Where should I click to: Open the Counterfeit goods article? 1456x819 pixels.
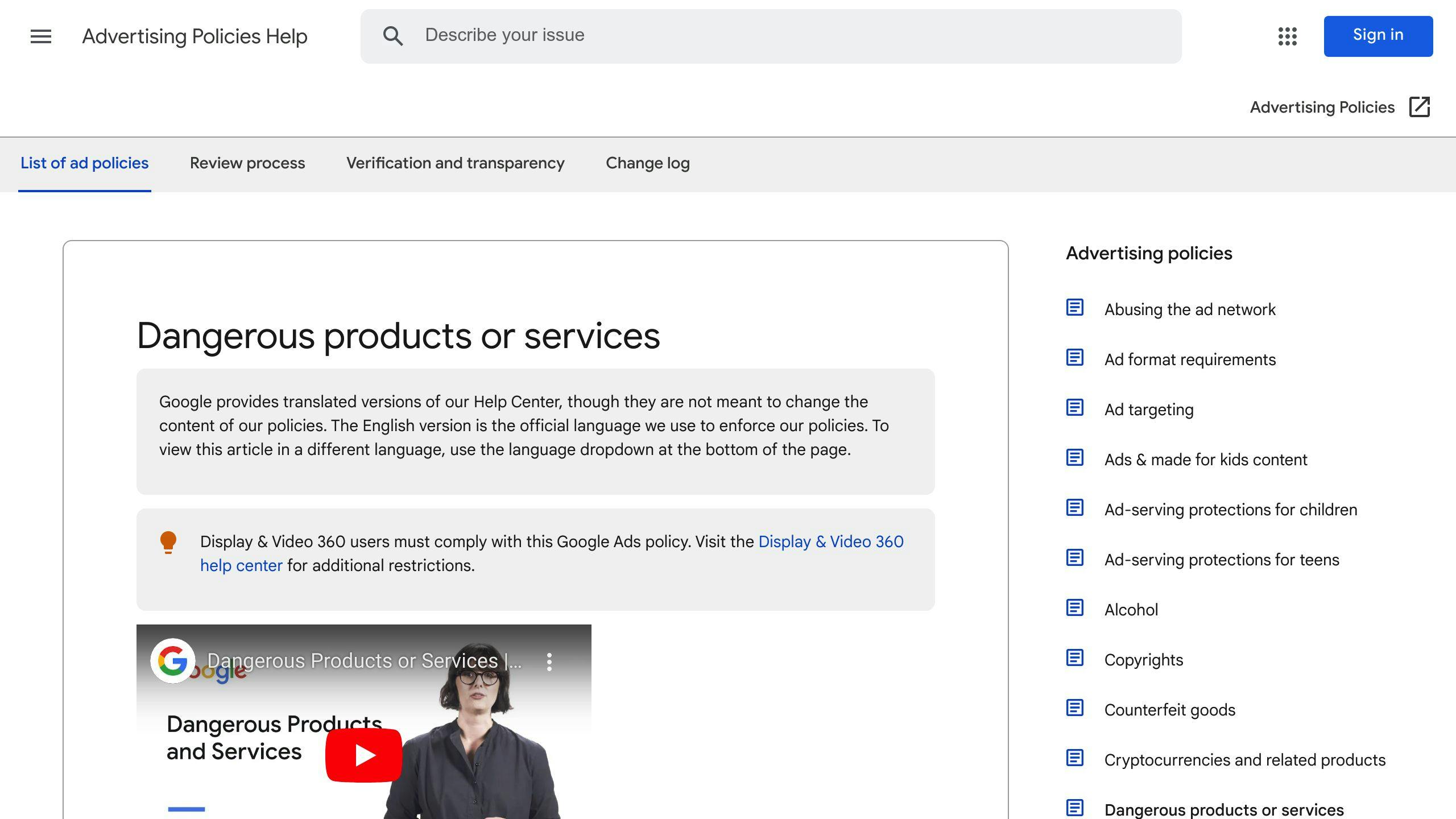tap(1170, 710)
